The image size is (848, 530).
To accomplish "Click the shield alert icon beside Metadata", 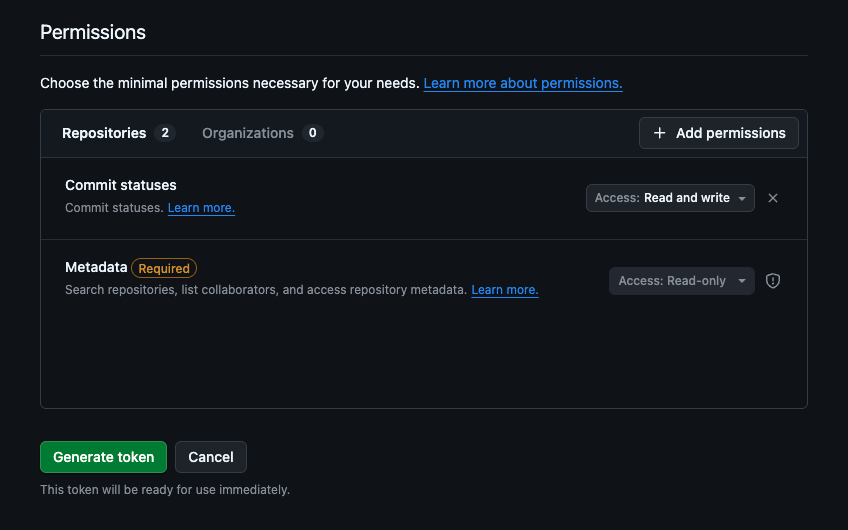I will point(773,281).
